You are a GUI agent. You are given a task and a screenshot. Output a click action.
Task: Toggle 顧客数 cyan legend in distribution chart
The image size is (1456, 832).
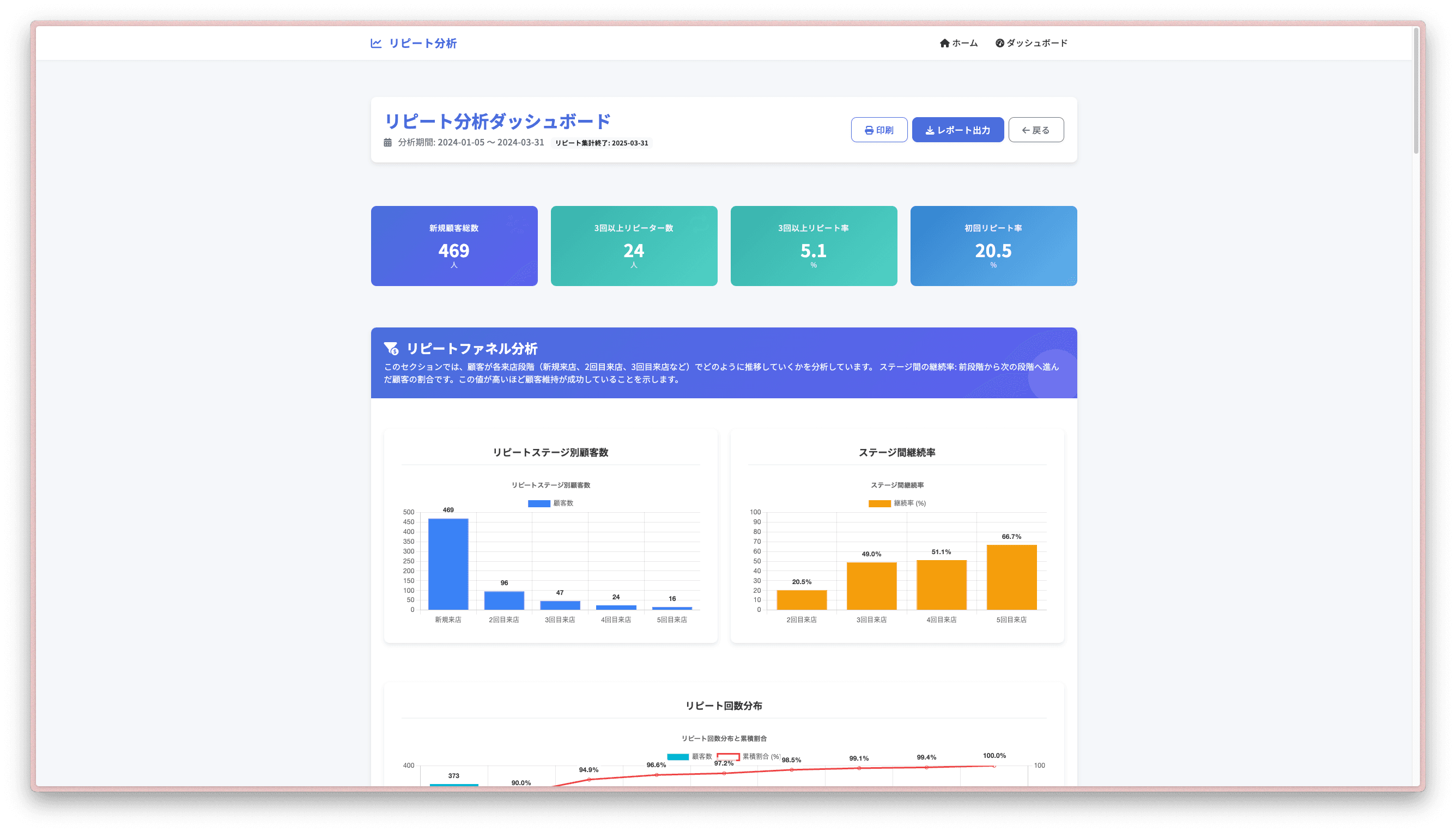(x=678, y=757)
